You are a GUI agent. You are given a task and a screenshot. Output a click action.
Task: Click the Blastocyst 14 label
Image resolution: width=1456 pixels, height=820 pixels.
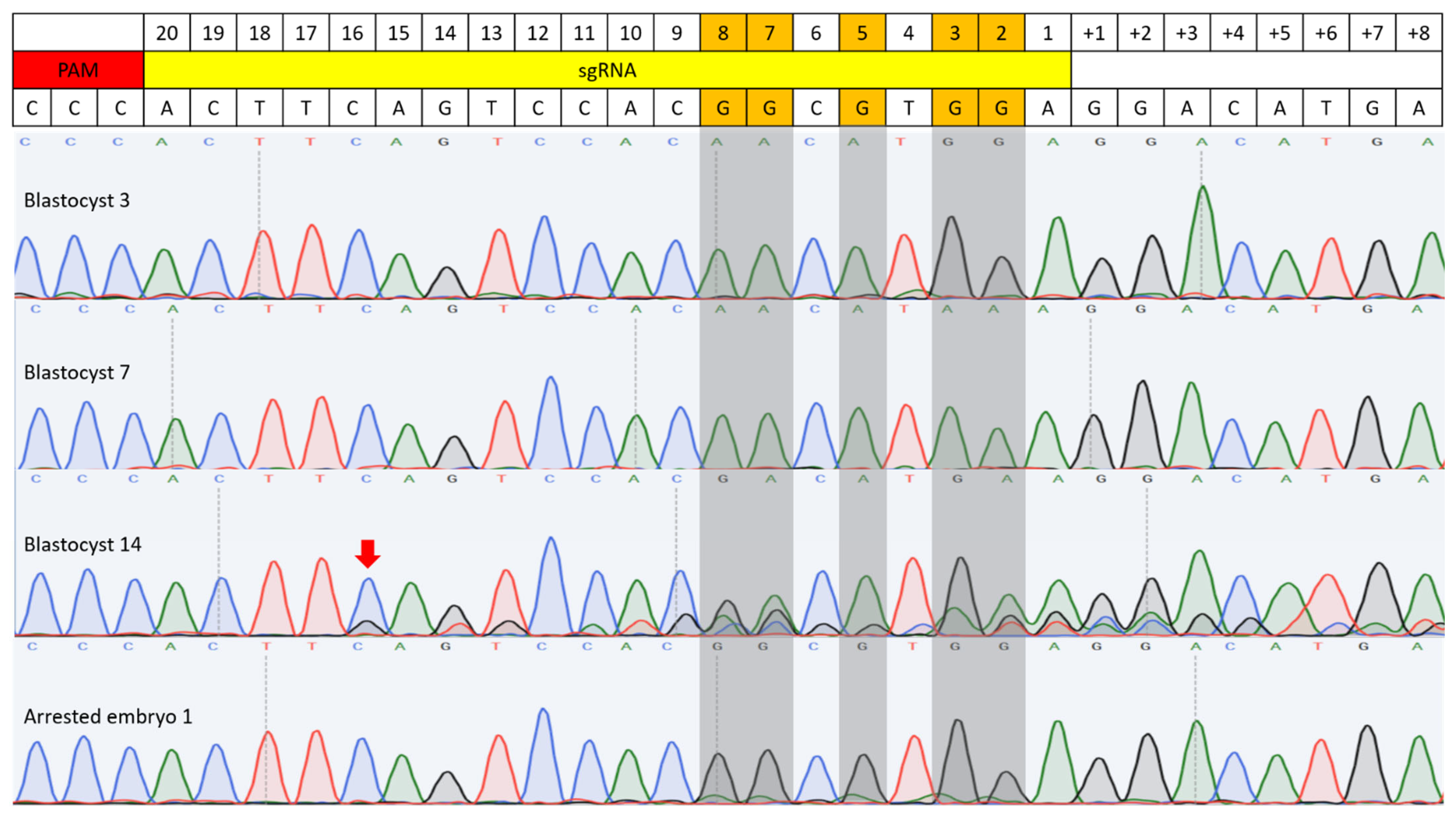[x=83, y=544]
